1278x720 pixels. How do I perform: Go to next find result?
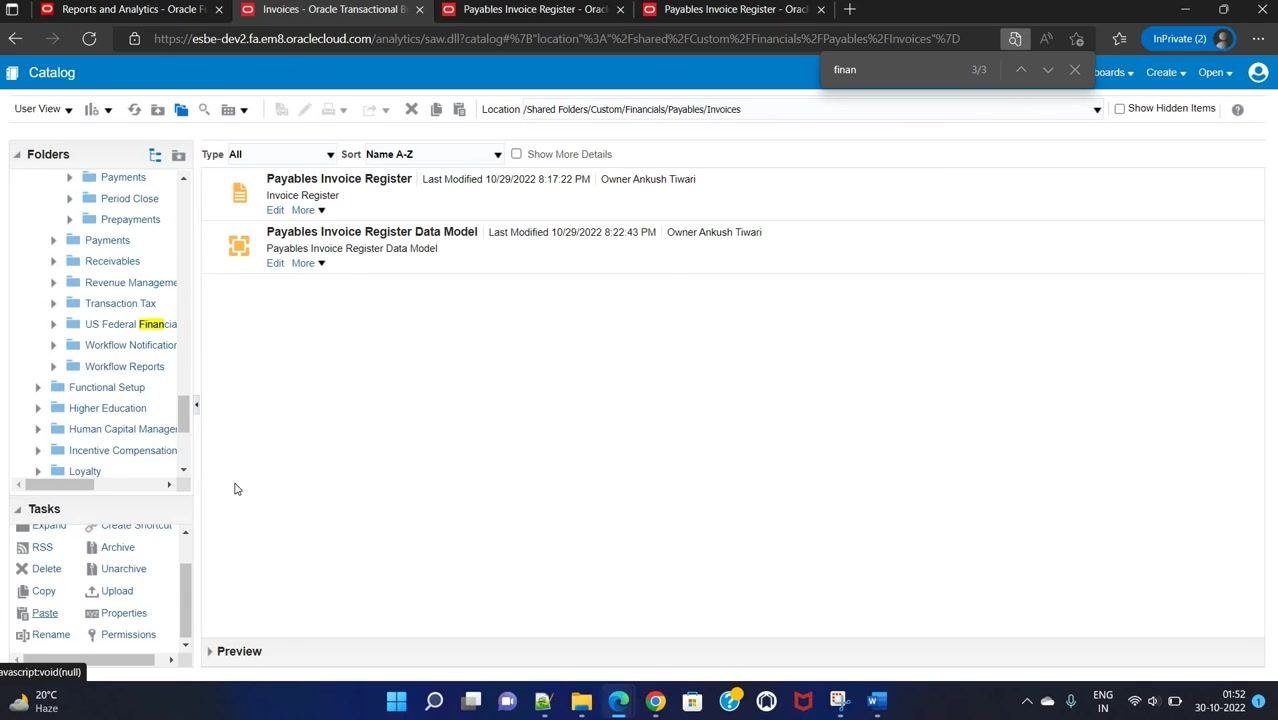(x=1048, y=70)
